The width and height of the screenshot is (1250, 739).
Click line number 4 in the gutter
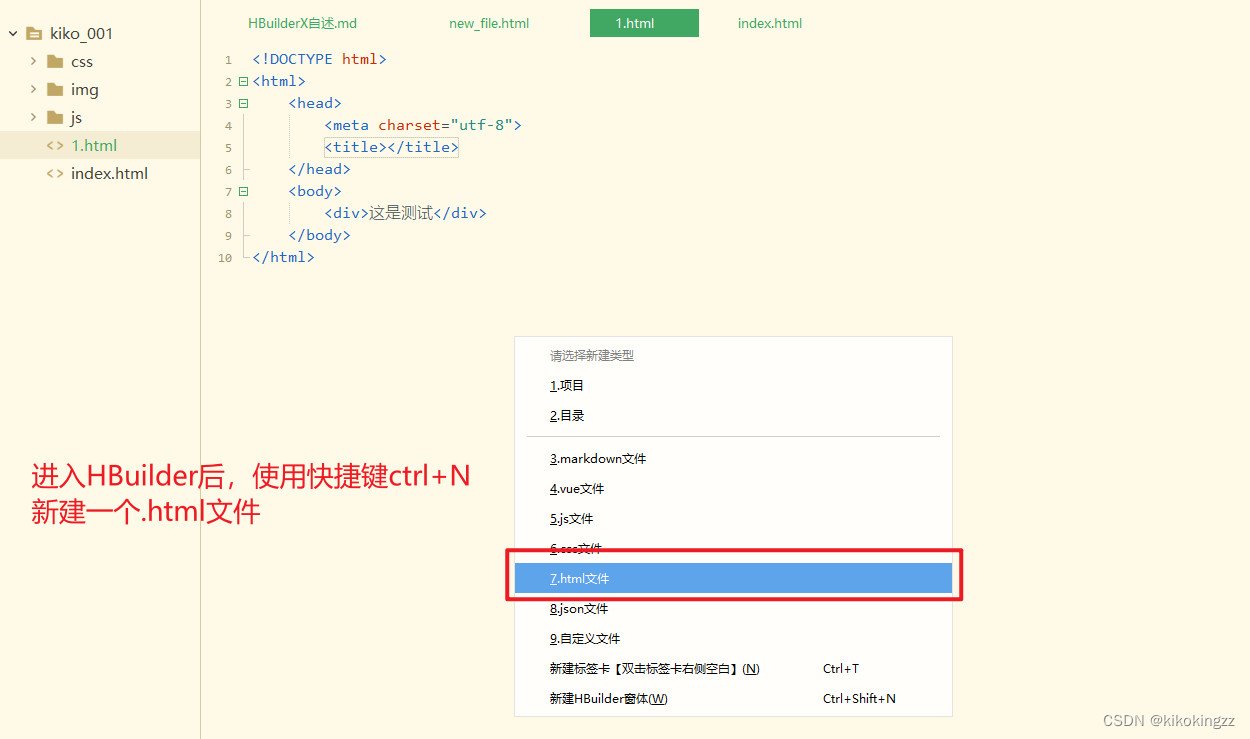click(228, 126)
